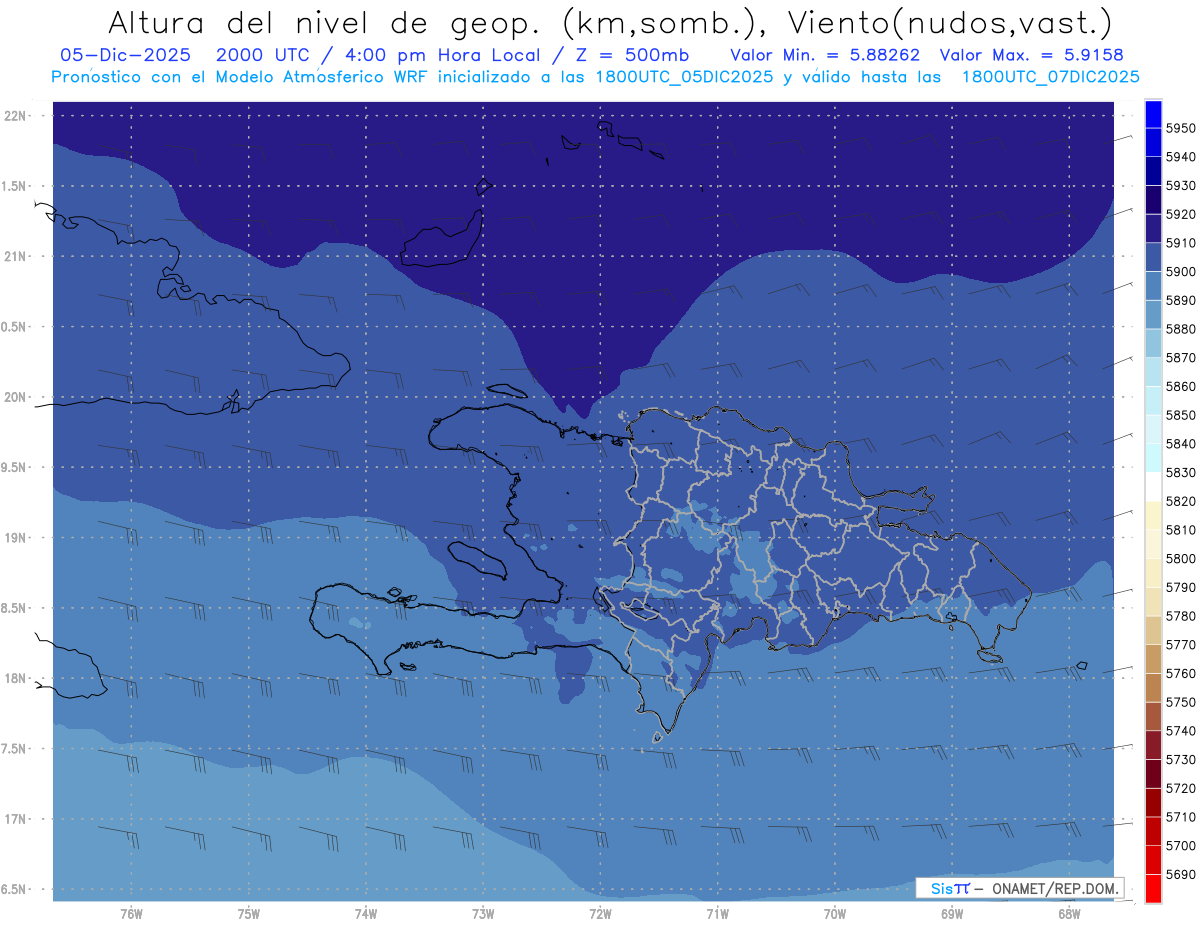
Task: Select the swatch between 5910 and 5900
Action: tap(1153, 257)
